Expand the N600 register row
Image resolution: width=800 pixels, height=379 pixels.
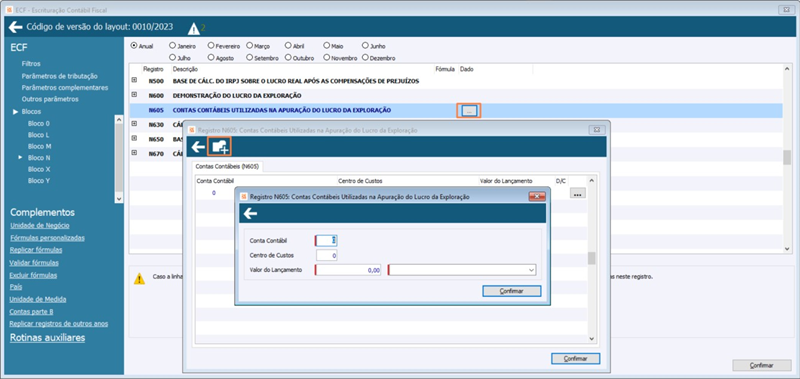[135, 94]
